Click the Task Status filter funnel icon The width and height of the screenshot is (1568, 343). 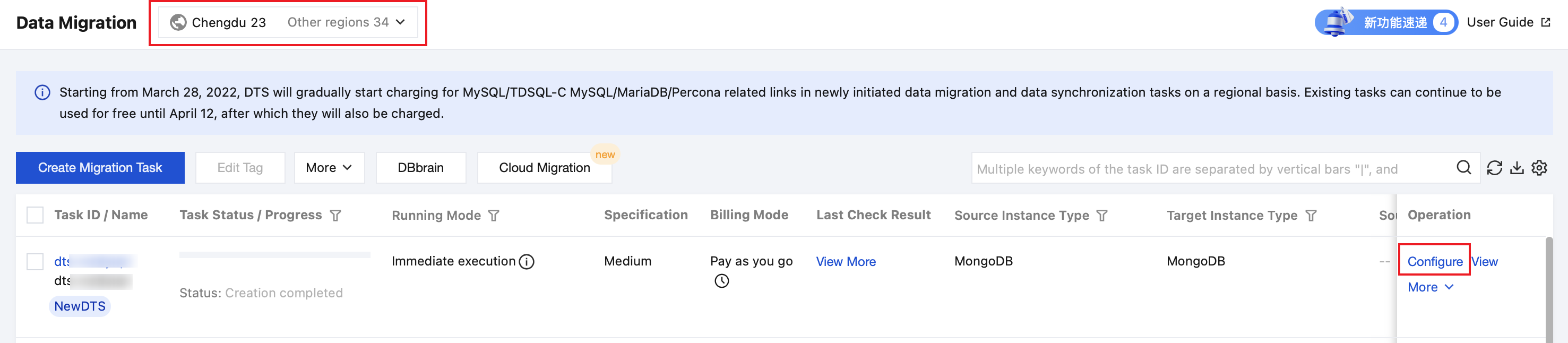tap(335, 216)
